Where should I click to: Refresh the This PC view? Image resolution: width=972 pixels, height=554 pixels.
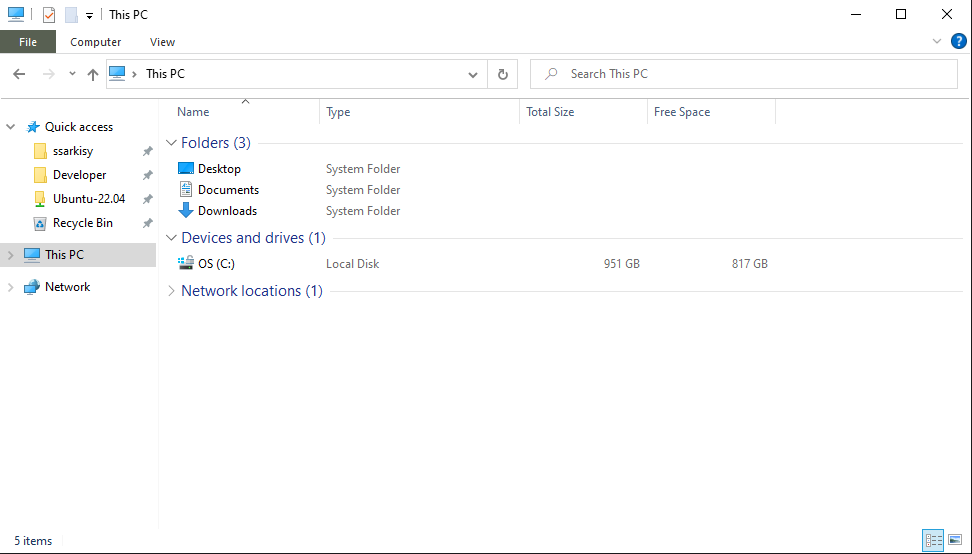[503, 74]
